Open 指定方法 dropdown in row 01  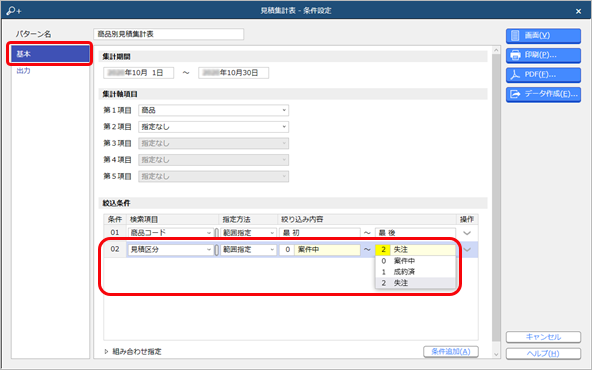click(248, 233)
